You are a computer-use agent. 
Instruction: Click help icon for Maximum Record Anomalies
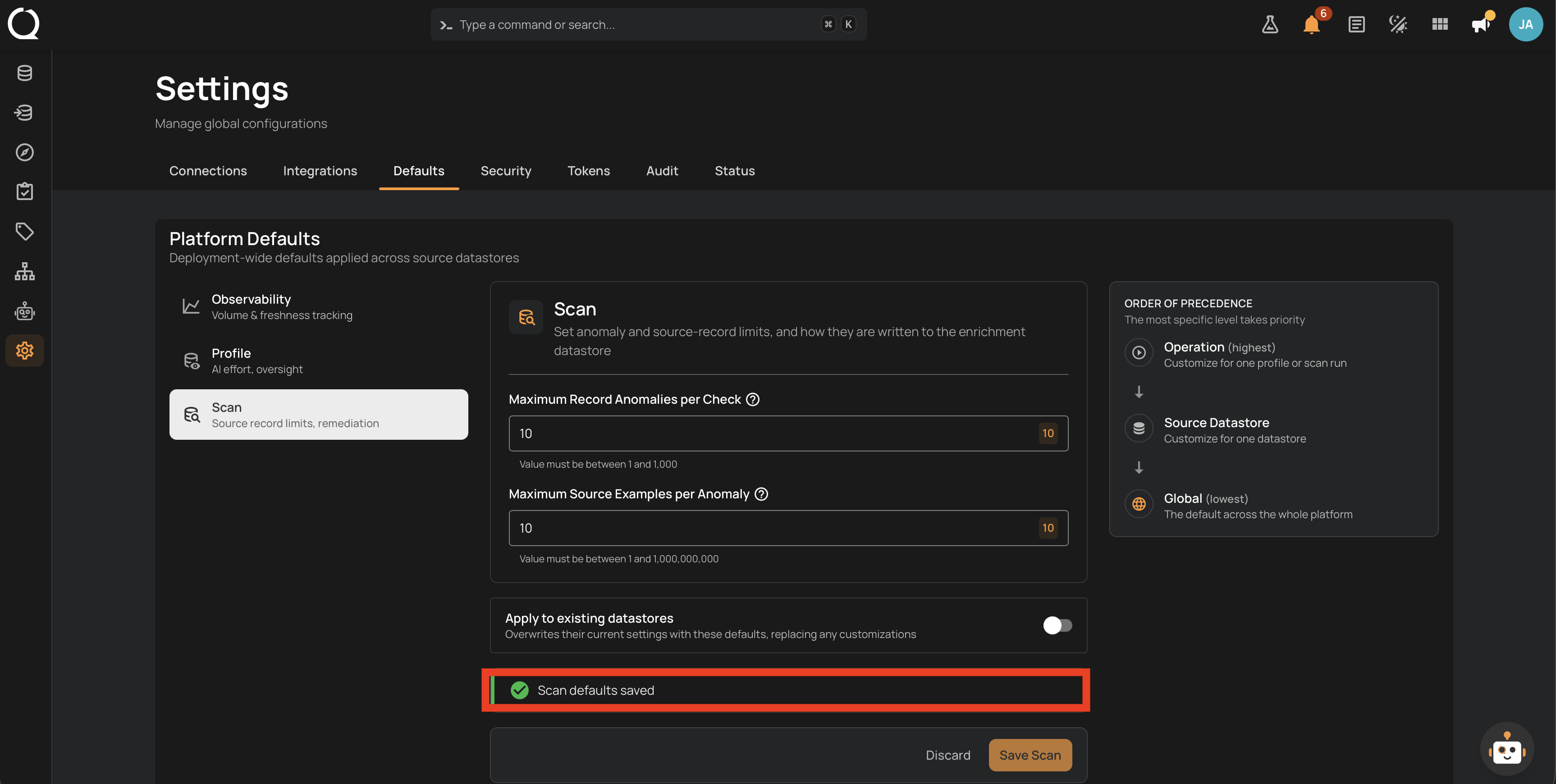(753, 399)
